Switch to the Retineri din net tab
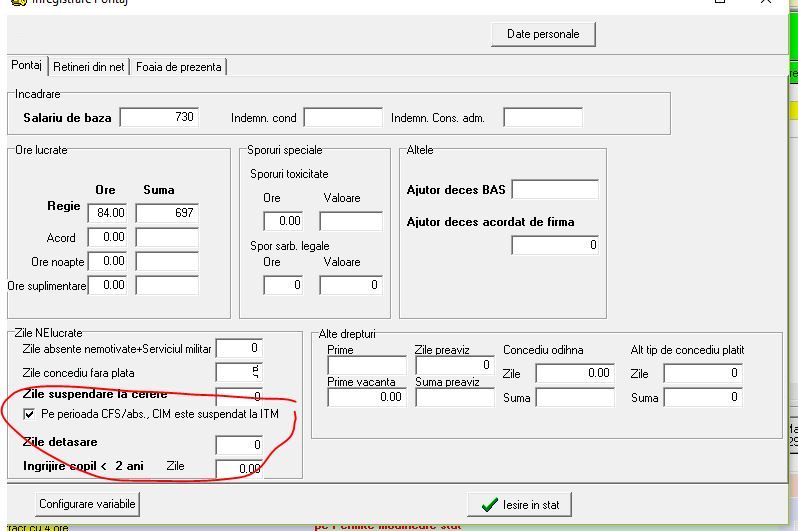798x531 pixels. (89, 67)
